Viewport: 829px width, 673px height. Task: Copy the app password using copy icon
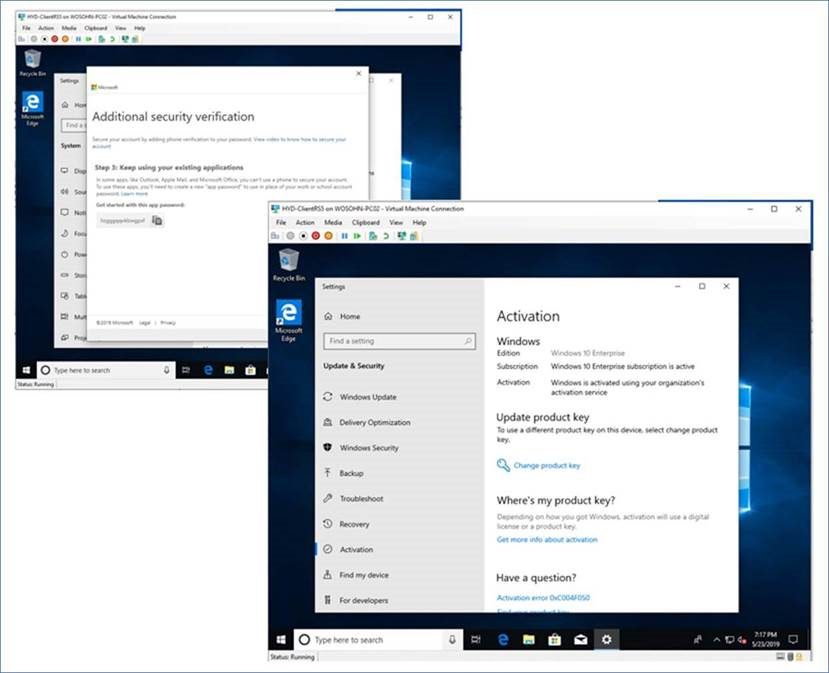click(157, 220)
